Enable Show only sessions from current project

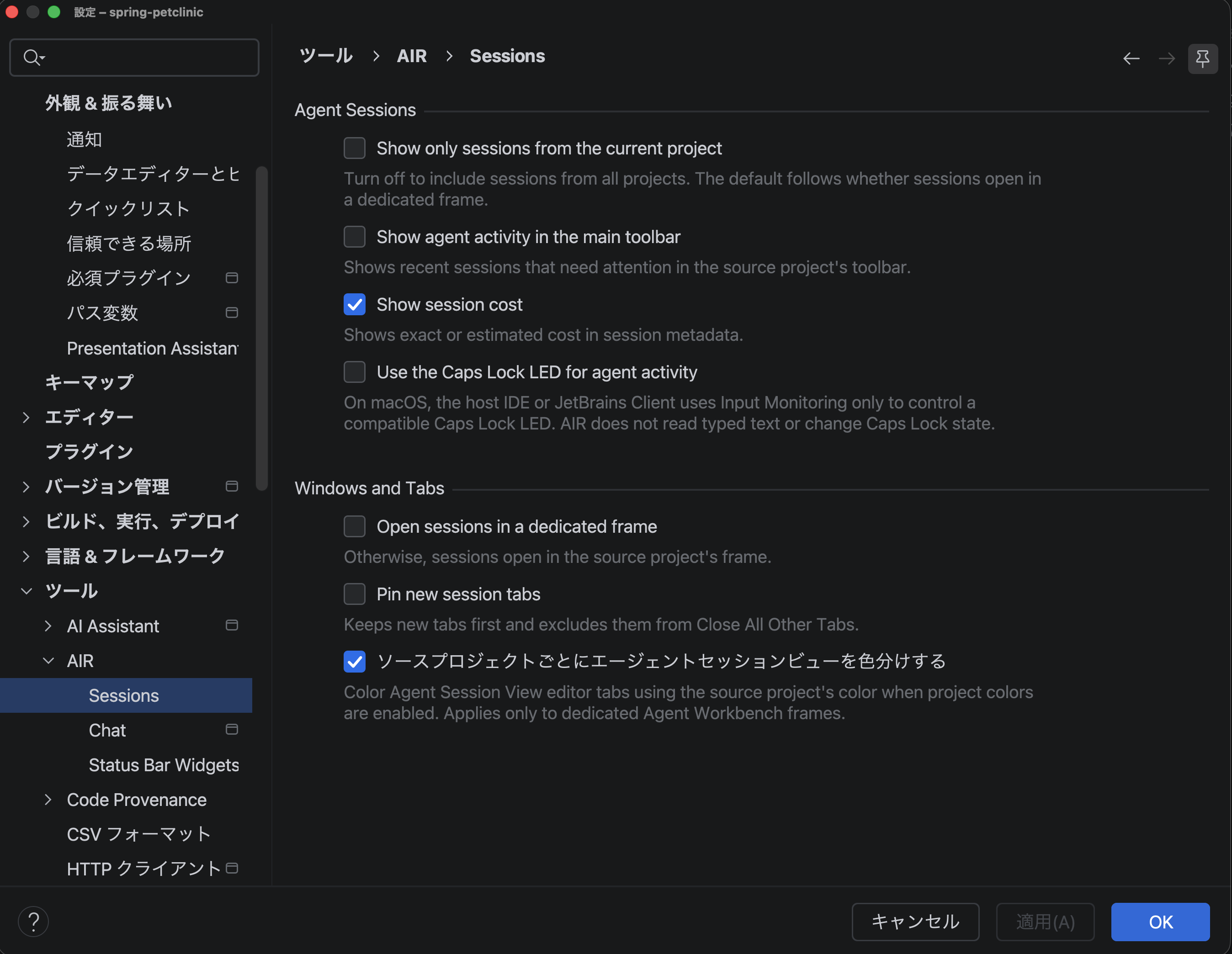click(x=354, y=148)
